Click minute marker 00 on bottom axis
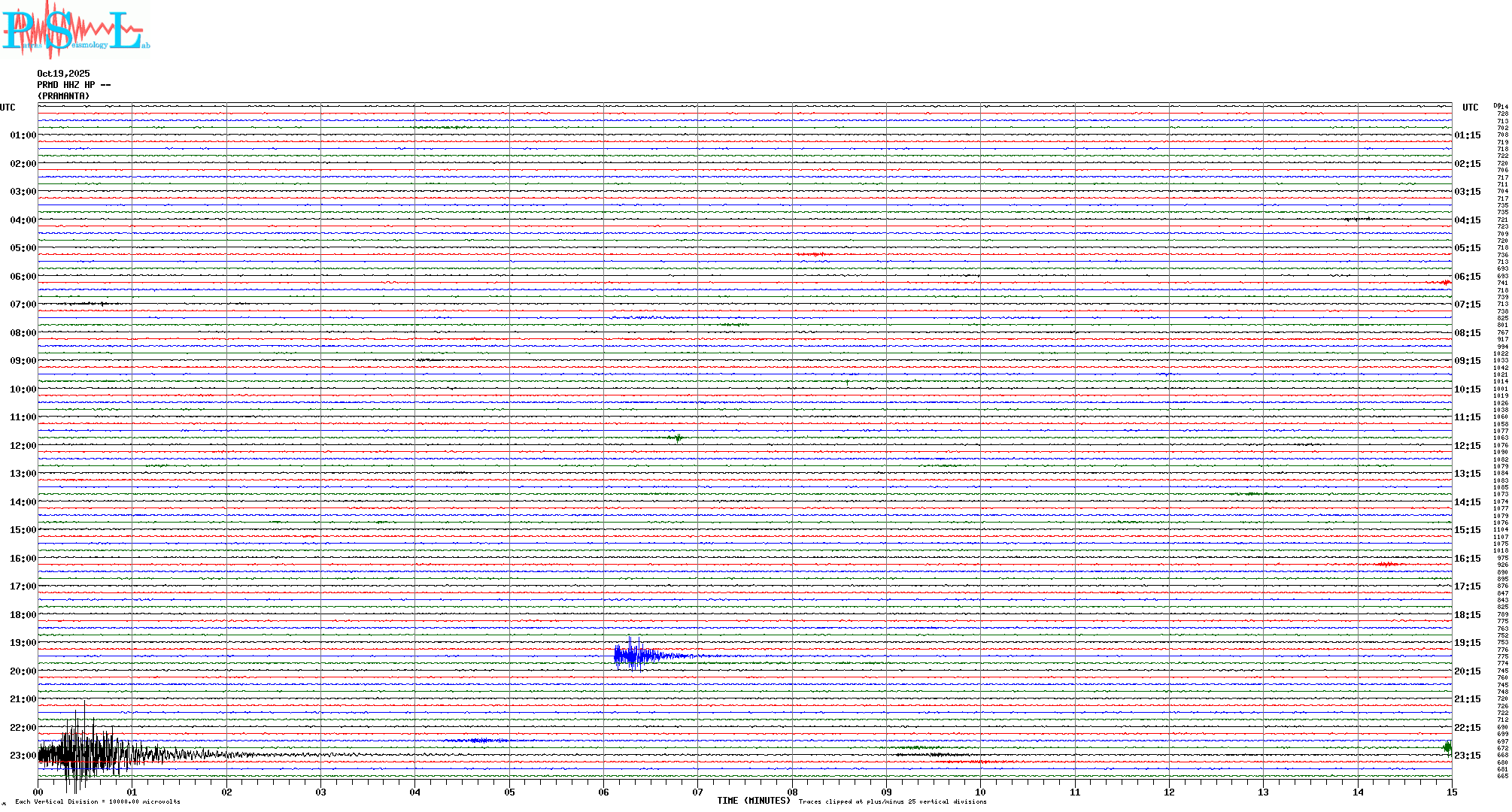 pyautogui.click(x=38, y=792)
